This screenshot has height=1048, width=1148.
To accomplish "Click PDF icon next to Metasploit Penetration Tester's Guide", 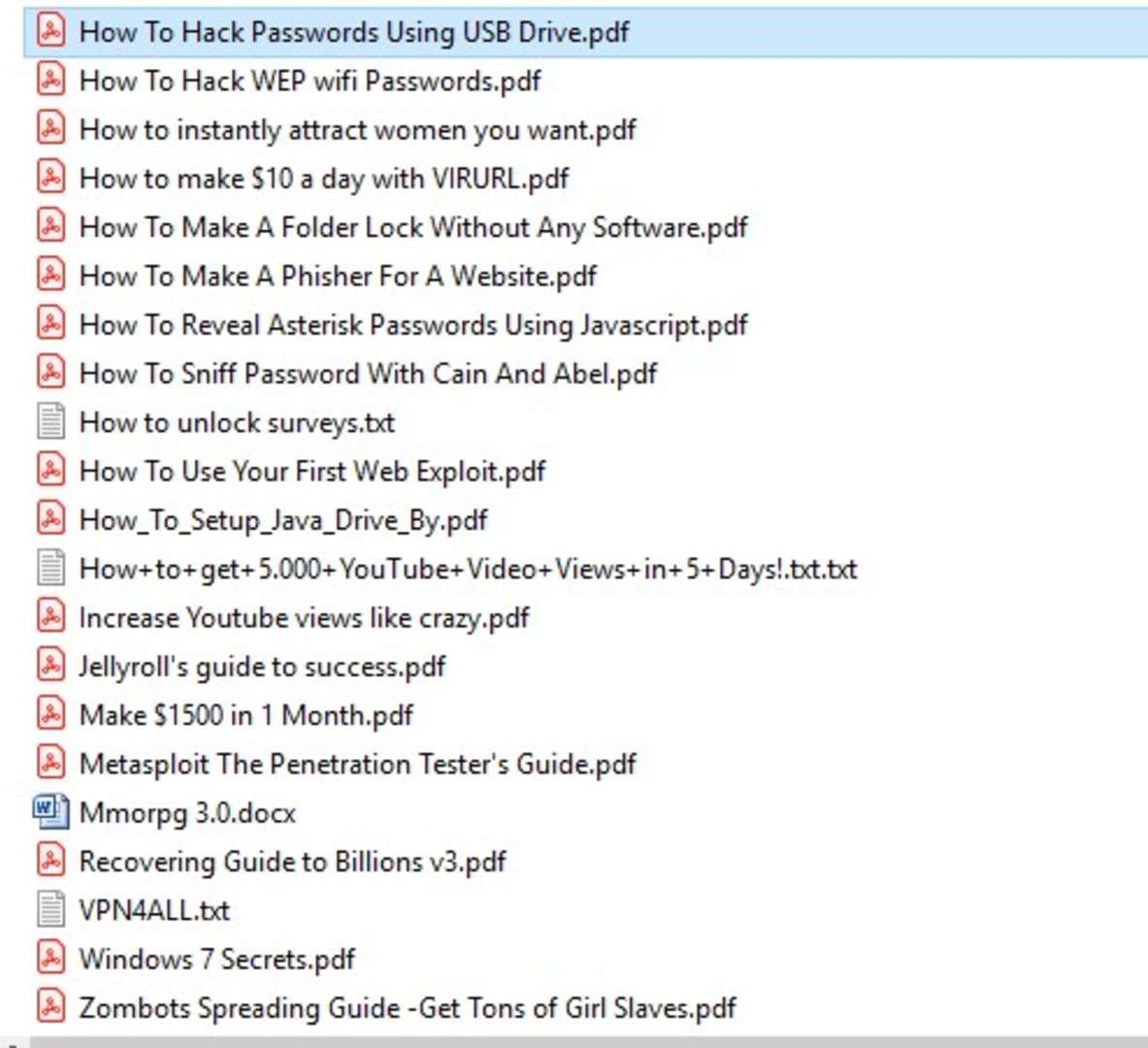I will click(50, 763).
